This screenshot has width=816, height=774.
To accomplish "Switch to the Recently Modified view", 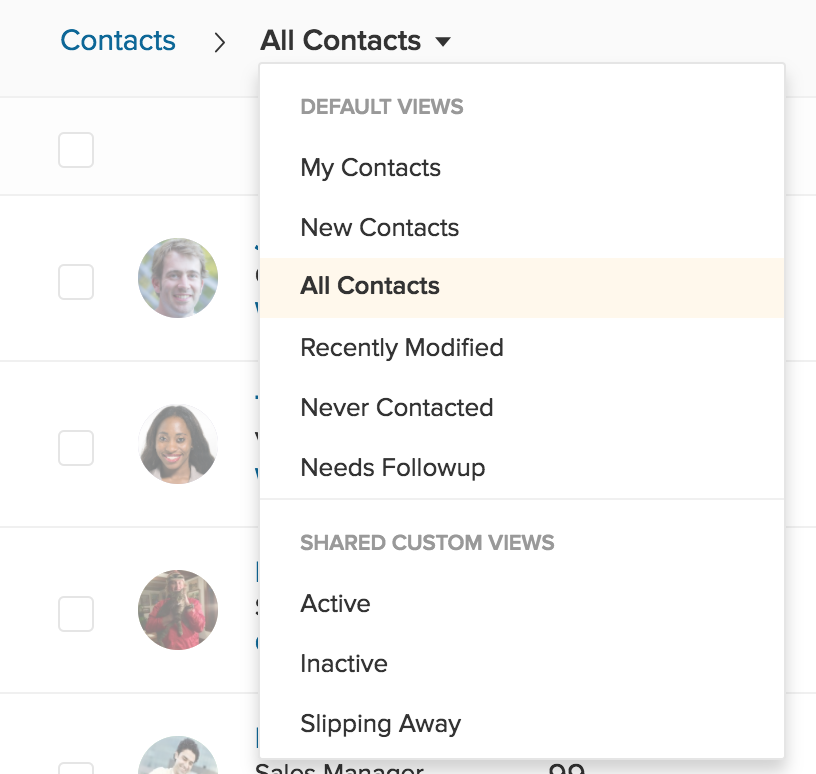I will pos(401,348).
